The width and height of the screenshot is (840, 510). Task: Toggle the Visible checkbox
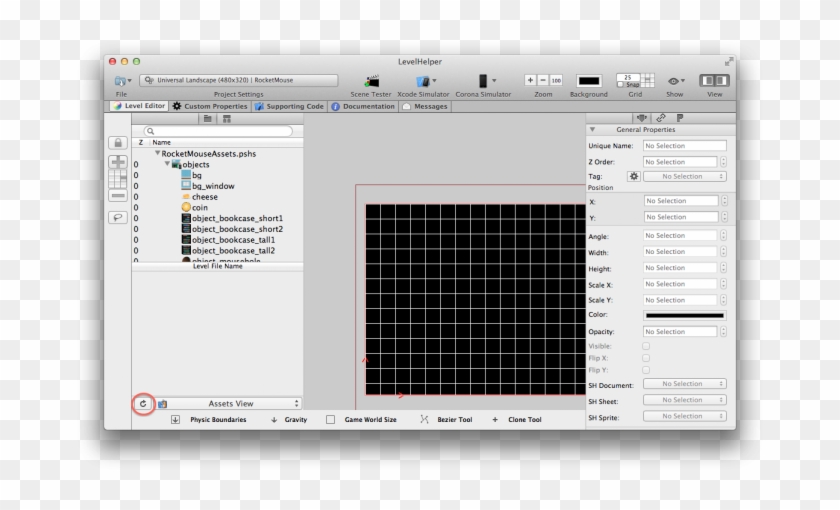coord(646,346)
